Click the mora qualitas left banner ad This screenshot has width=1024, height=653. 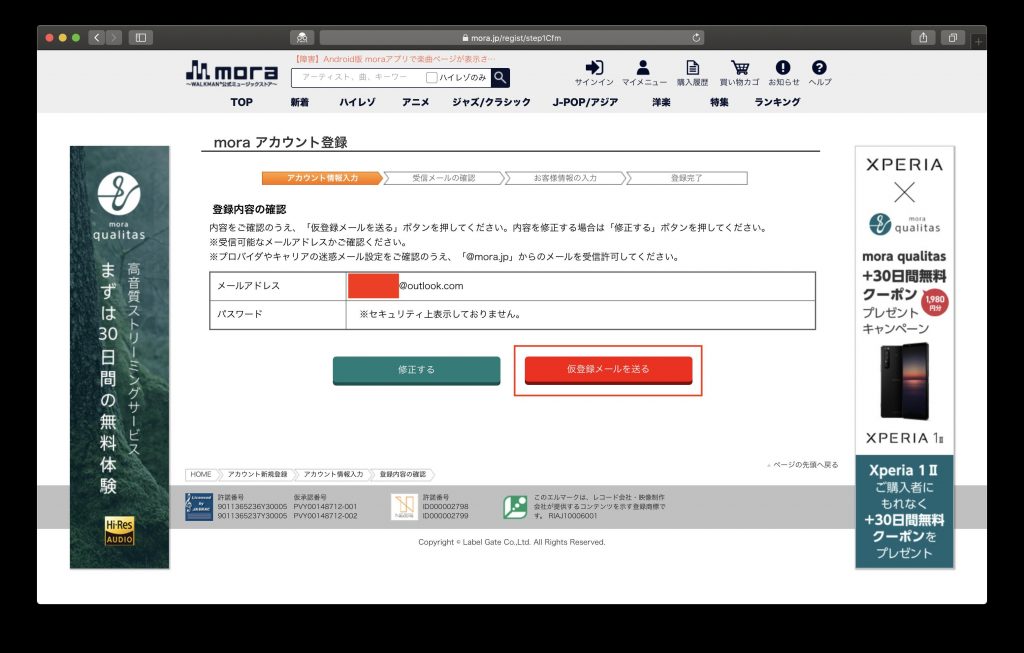coord(120,357)
